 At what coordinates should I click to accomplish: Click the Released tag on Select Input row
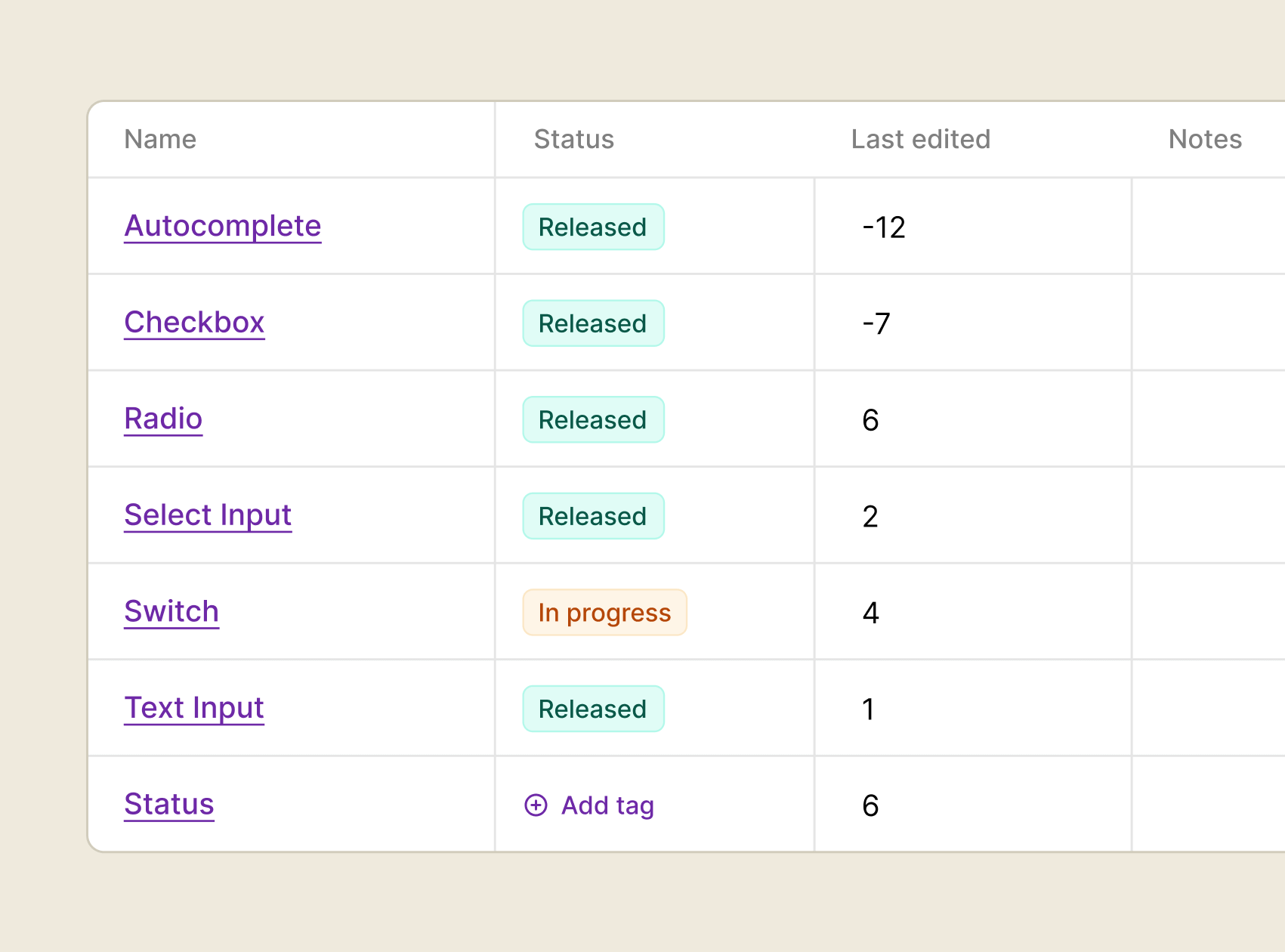pyautogui.click(x=593, y=515)
